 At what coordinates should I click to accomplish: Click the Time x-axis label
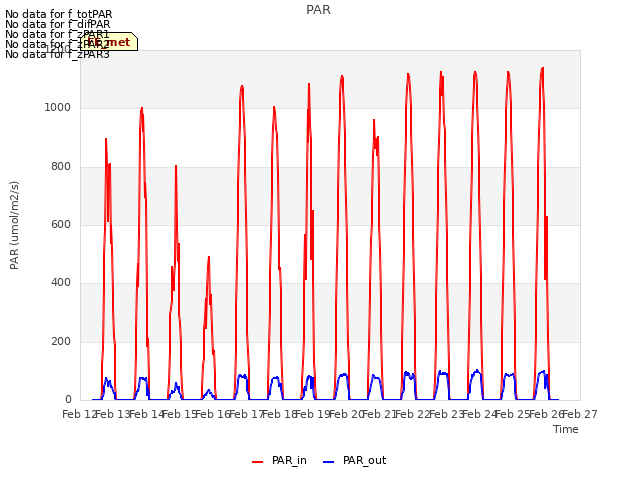566,429
